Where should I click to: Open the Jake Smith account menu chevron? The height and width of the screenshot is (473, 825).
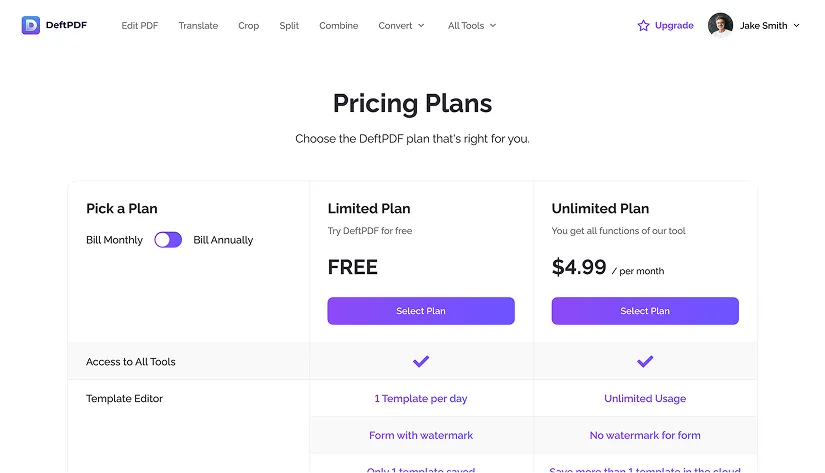[796, 26]
